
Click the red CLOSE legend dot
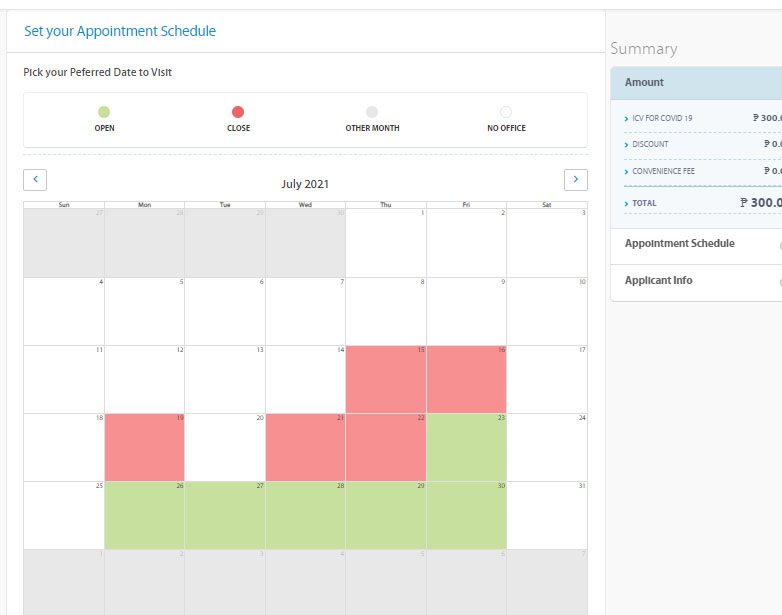(238, 112)
